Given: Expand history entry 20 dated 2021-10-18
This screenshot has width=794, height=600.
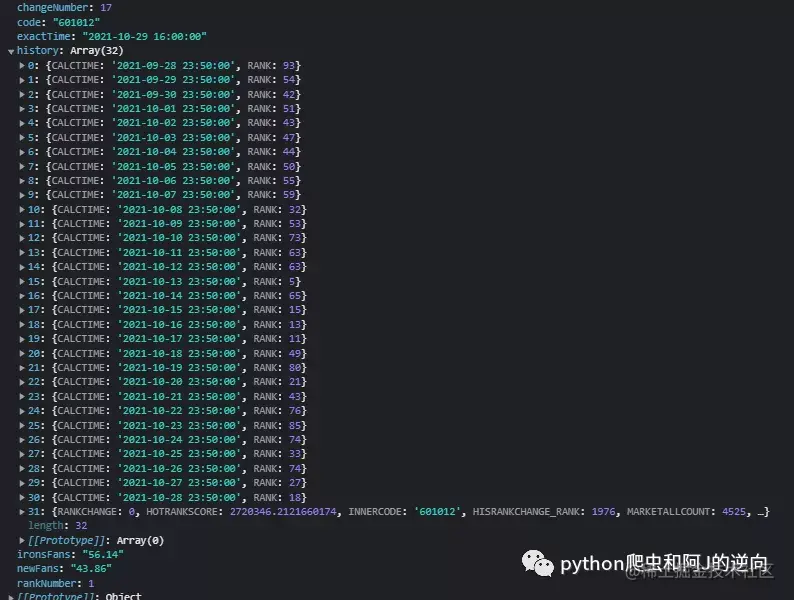Looking at the screenshot, I should pyautogui.click(x=22, y=353).
